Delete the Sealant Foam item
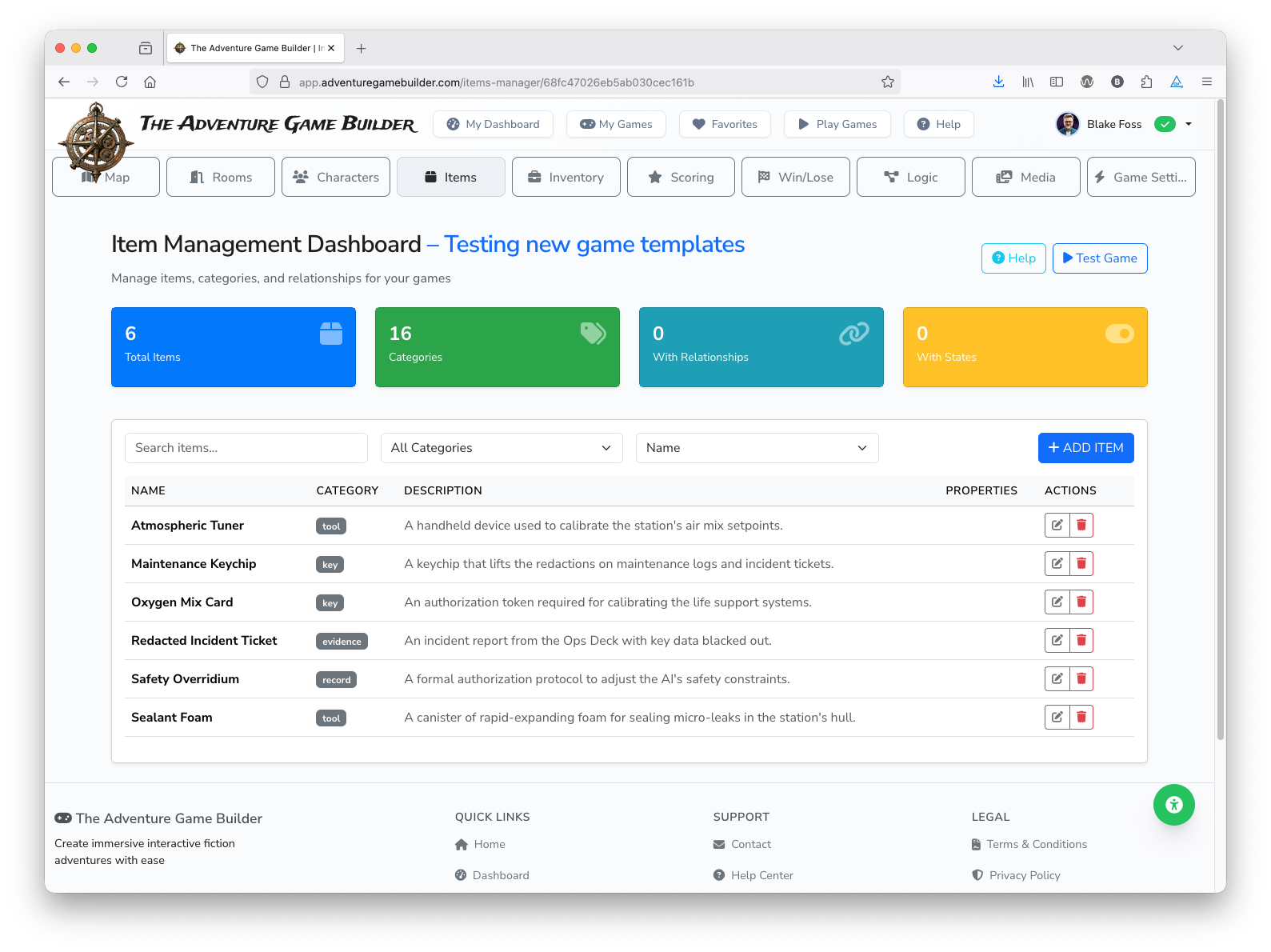Image resolution: width=1271 pixels, height=952 pixels. 1081,718
